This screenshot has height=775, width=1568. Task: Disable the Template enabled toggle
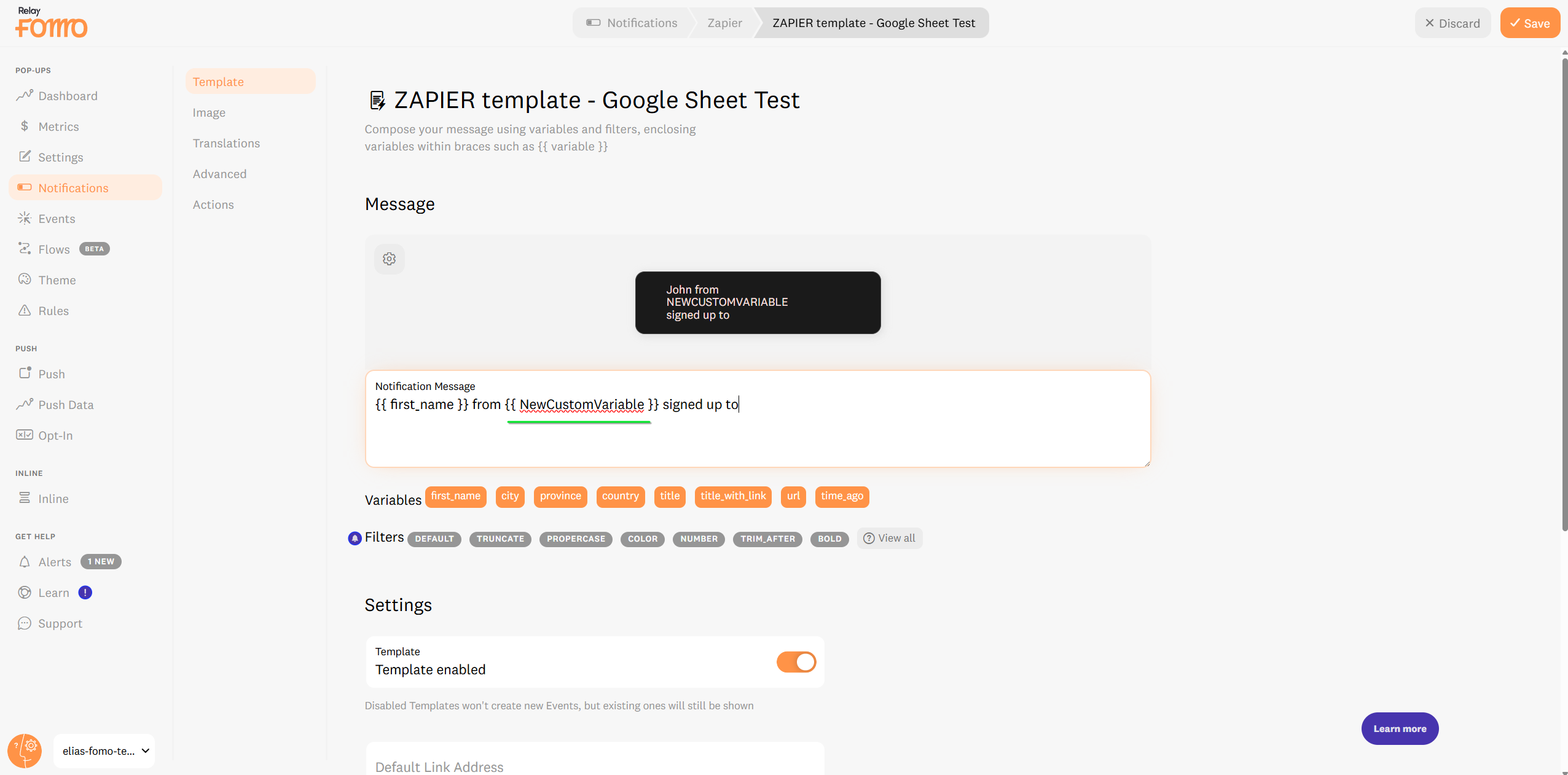pos(796,661)
